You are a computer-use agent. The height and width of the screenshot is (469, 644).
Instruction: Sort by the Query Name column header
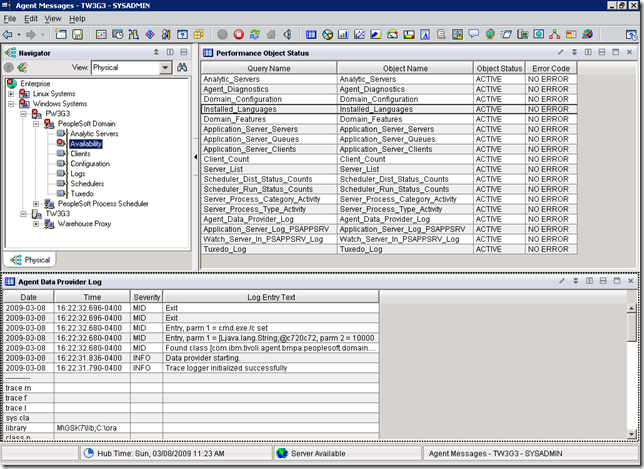(269, 68)
